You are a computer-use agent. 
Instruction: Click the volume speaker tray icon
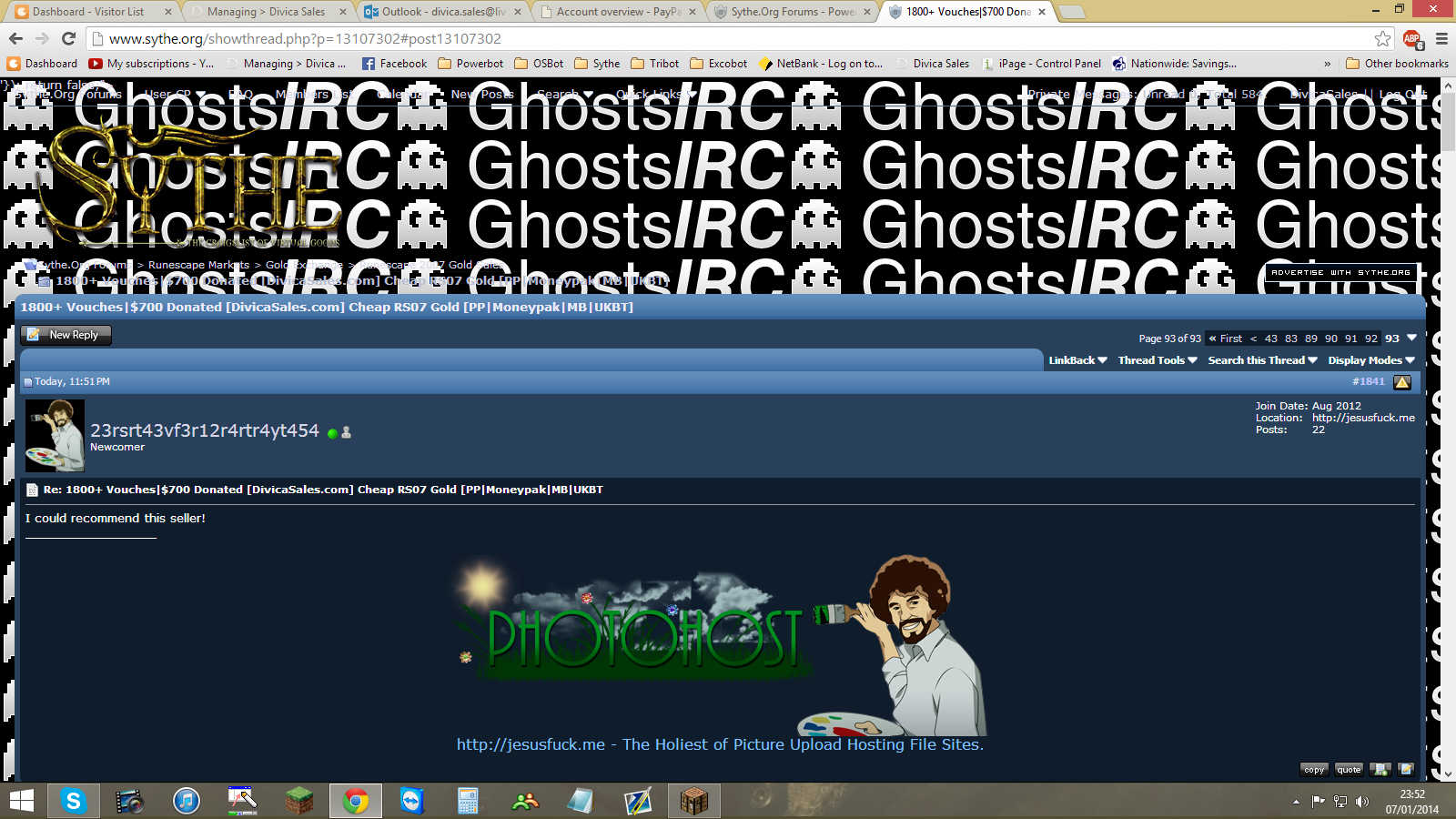(1362, 802)
